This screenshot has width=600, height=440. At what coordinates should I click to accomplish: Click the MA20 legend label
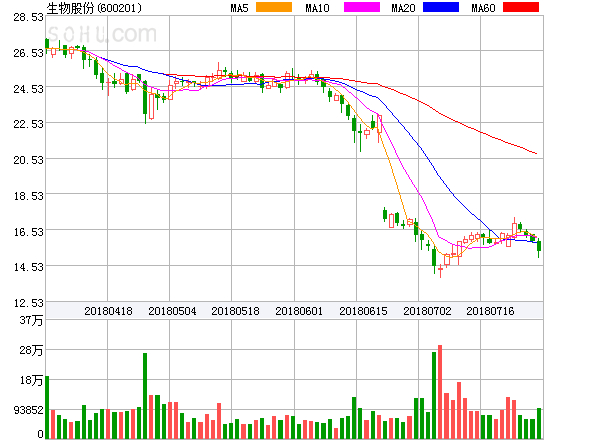pos(403,8)
